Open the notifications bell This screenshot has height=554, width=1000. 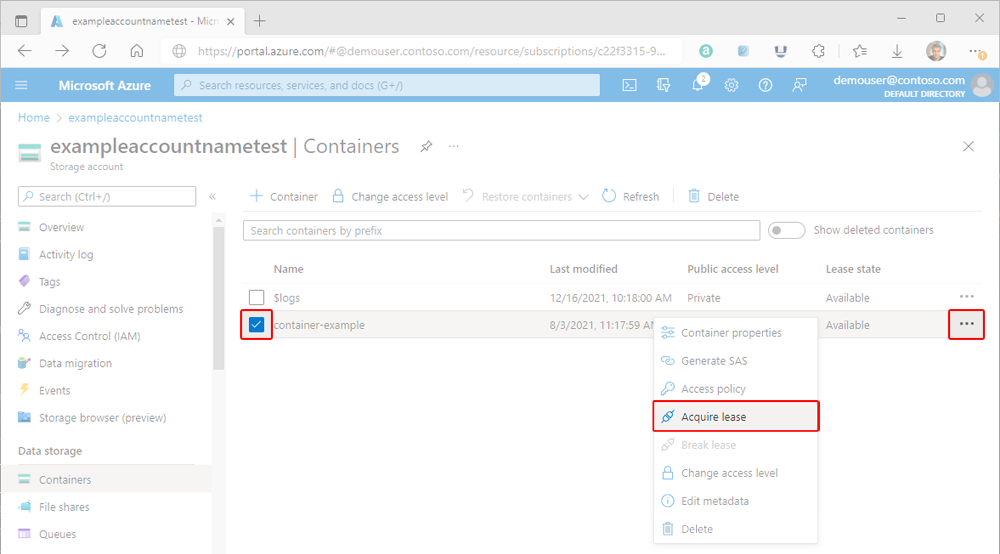click(698, 85)
